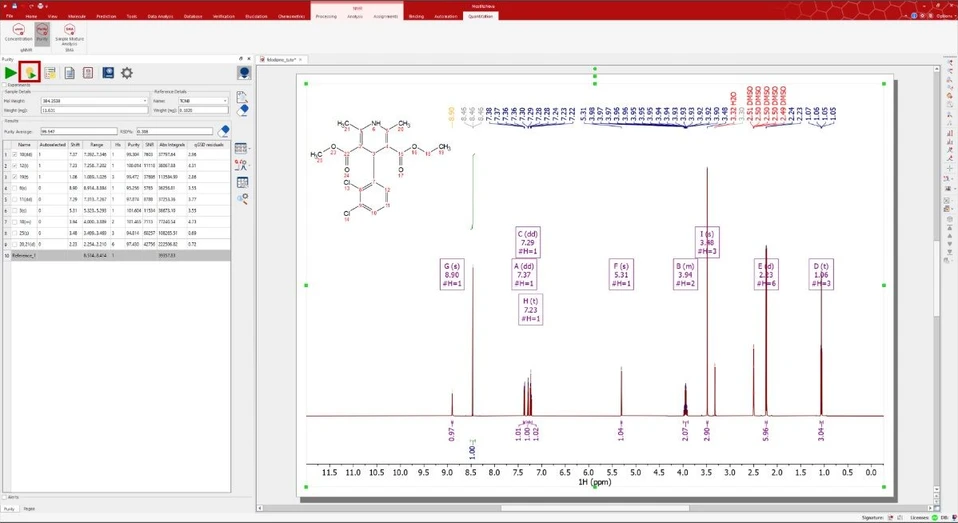Click the table columns setup icon
The width and height of the screenshot is (958, 523).
click(241, 148)
